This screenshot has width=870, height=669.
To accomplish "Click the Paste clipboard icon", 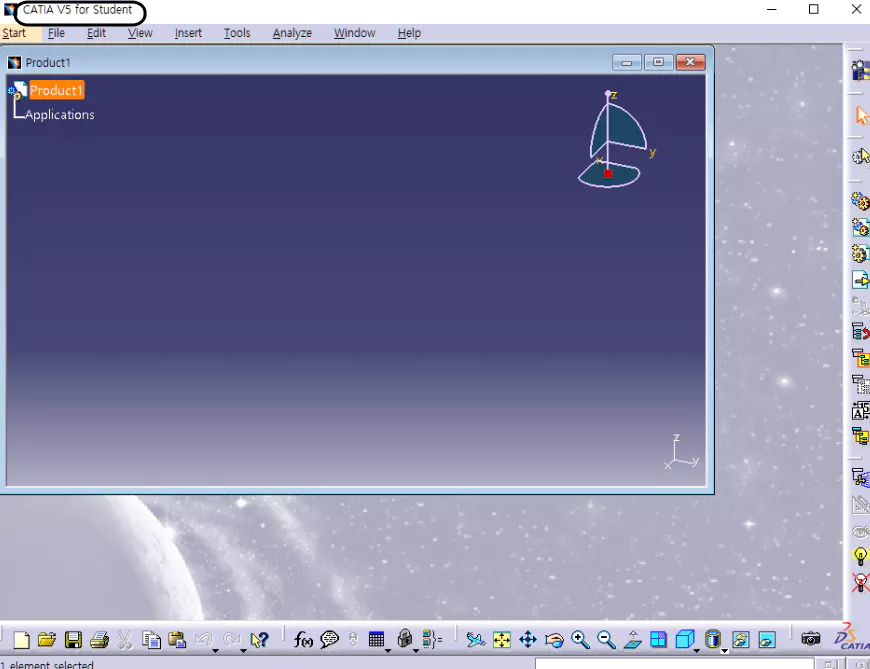I will [177, 640].
